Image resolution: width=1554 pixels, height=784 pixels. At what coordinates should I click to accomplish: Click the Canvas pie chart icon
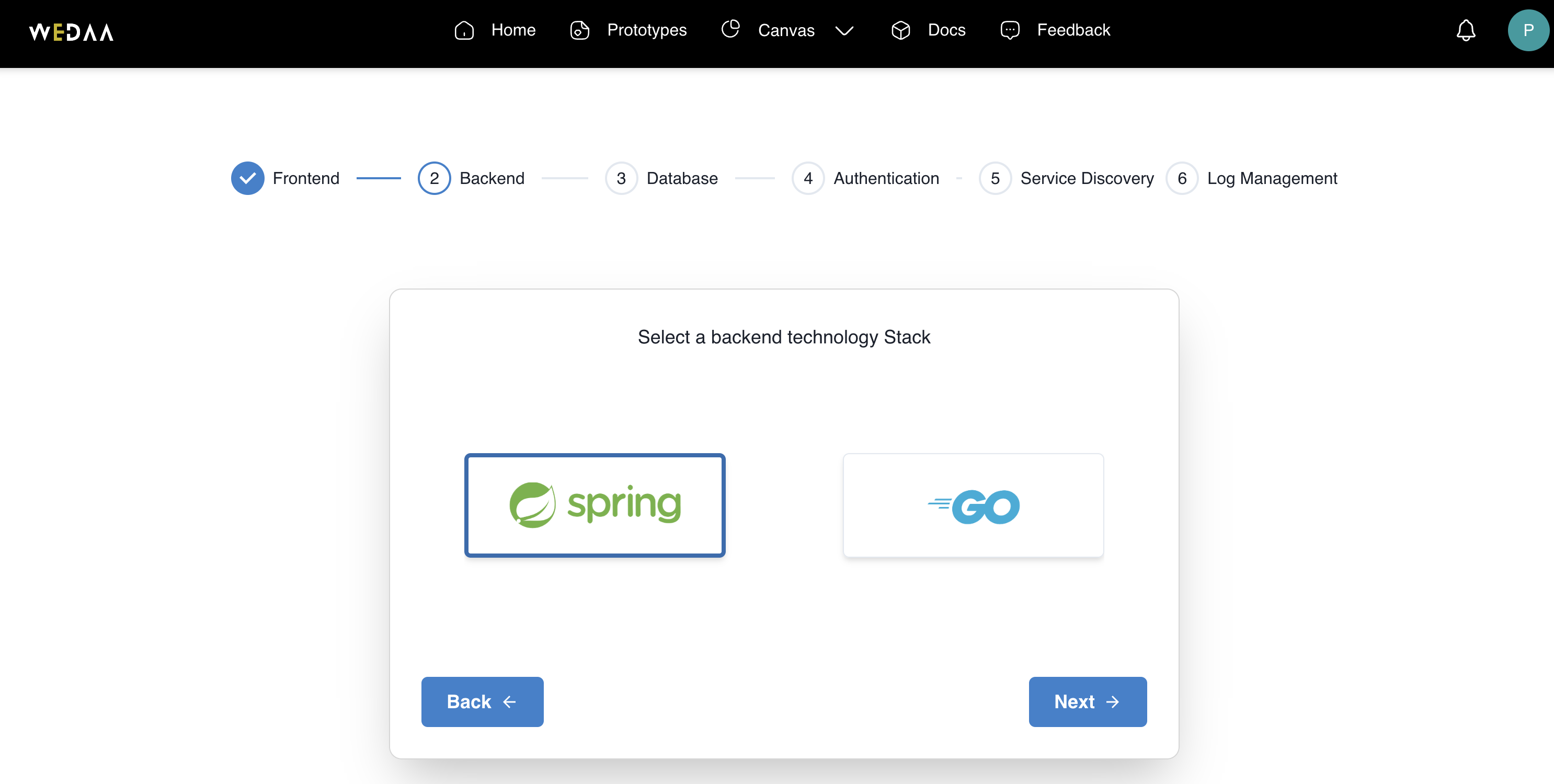[x=730, y=29]
